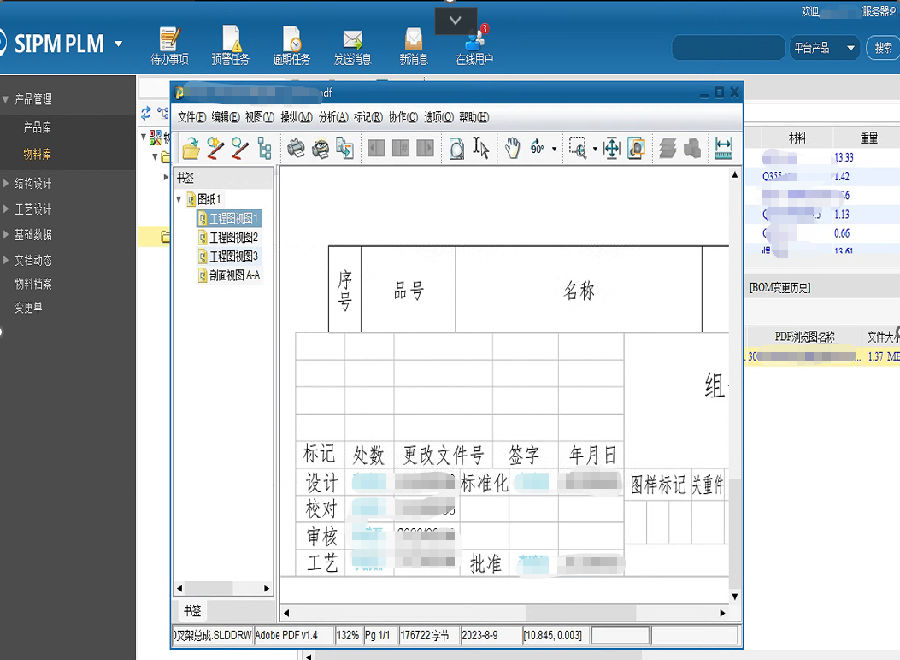Expand the top center collapse chevron
The width and height of the screenshot is (900, 660).
click(x=456, y=20)
